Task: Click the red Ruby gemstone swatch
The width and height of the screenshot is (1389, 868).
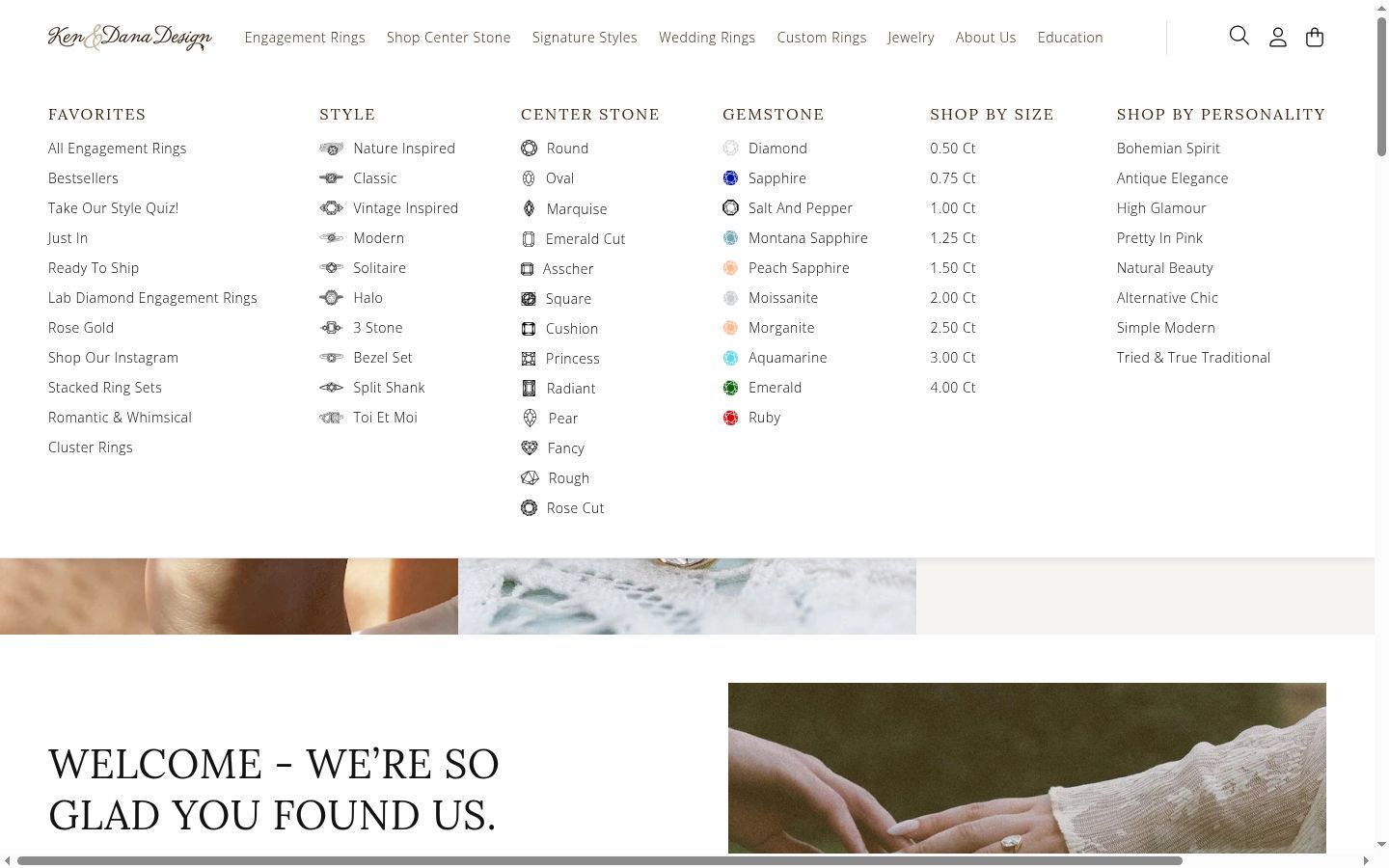Action: click(x=730, y=418)
